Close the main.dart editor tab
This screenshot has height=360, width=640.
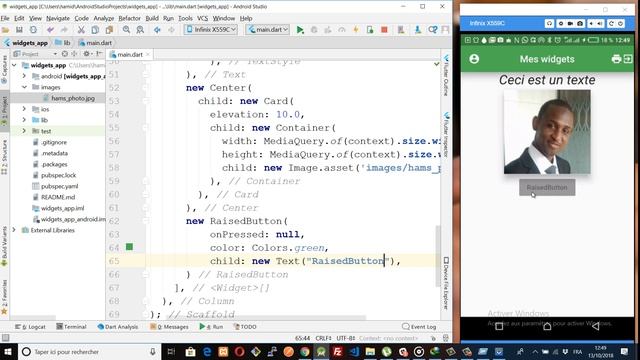point(148,54)
